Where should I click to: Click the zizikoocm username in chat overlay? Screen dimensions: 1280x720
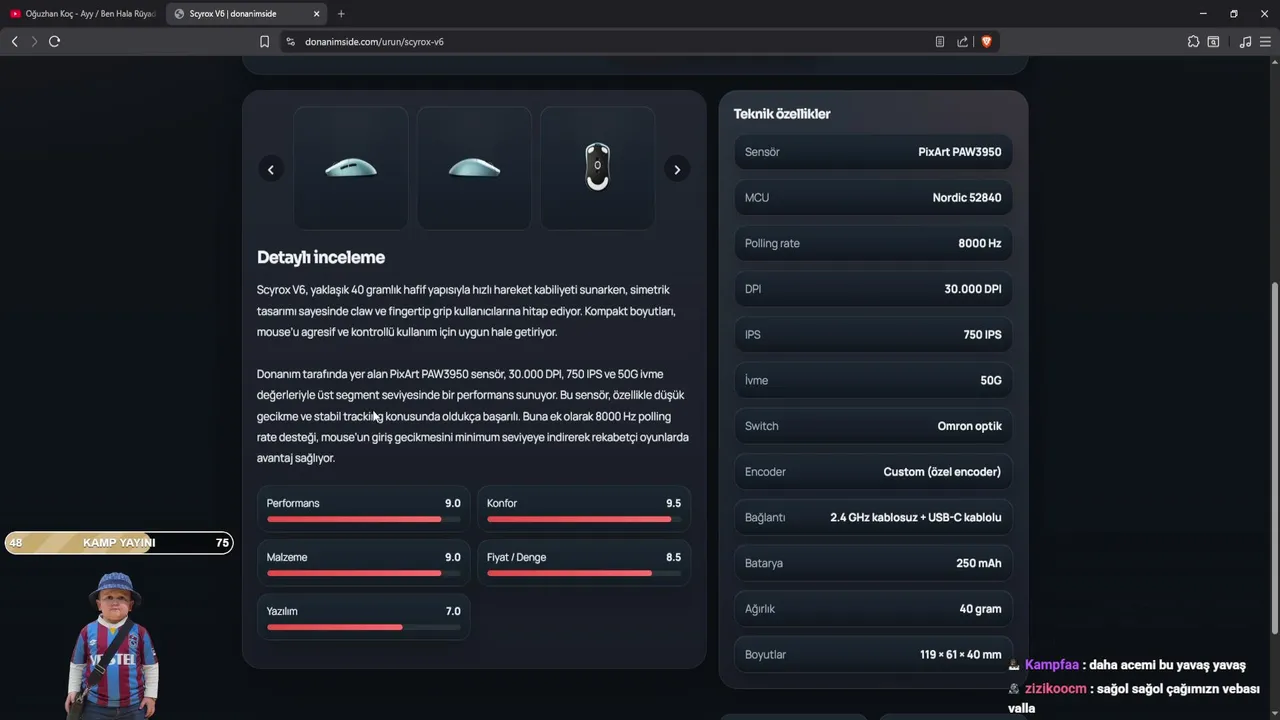(1055, 689)
